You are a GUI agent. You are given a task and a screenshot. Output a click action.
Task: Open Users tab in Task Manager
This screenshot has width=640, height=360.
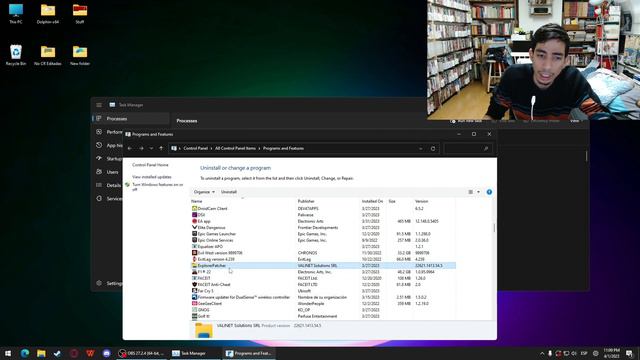108,172
